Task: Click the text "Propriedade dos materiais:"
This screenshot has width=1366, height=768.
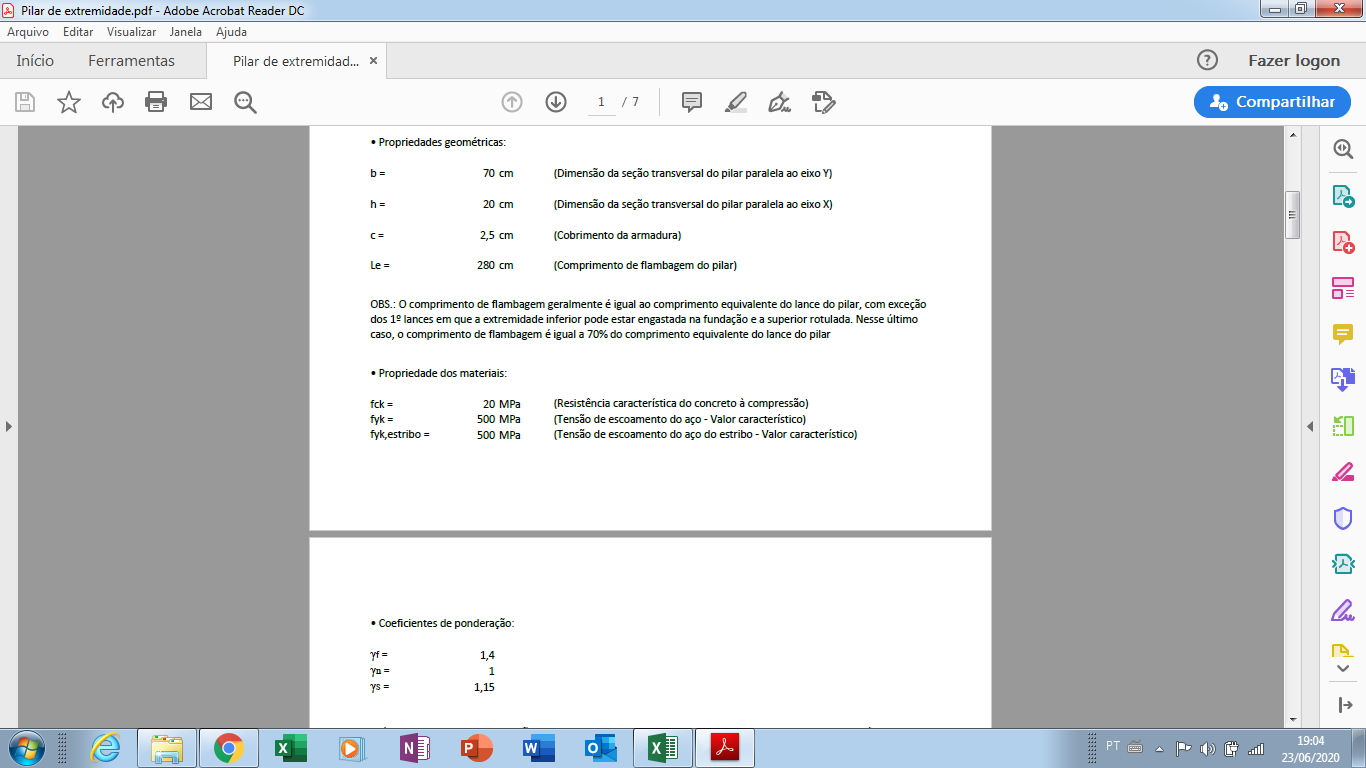Action: click(x=442, y=373)
